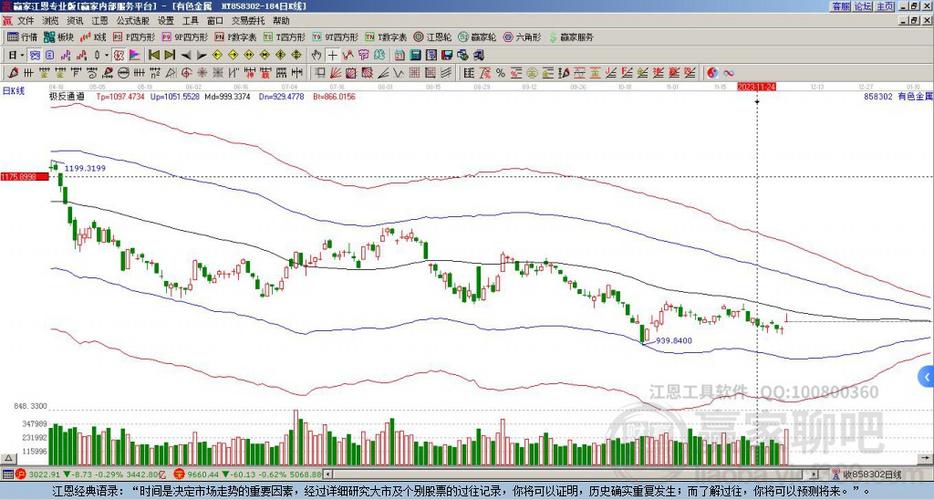Viewport: 934px width, 500px height.
Task: Click the last yellow diamond icon
Action: coord(296,55)
